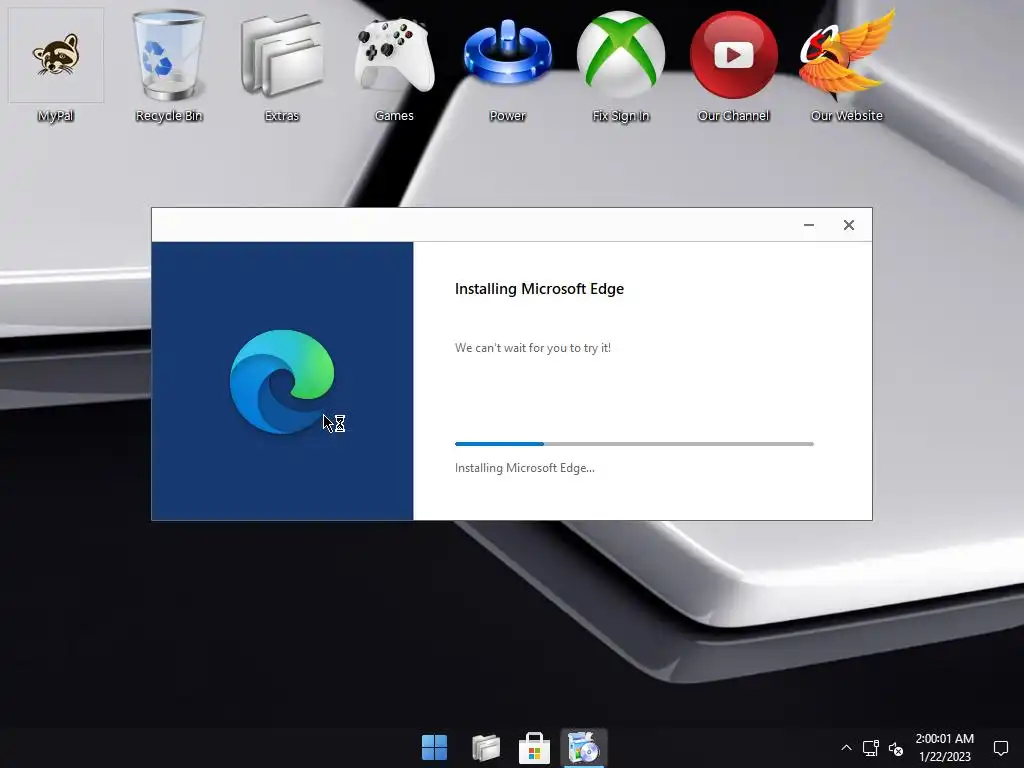
Task: Click the Microsoft Edge logo in installer
Action: pyautogui.click(x=282, y=381)
